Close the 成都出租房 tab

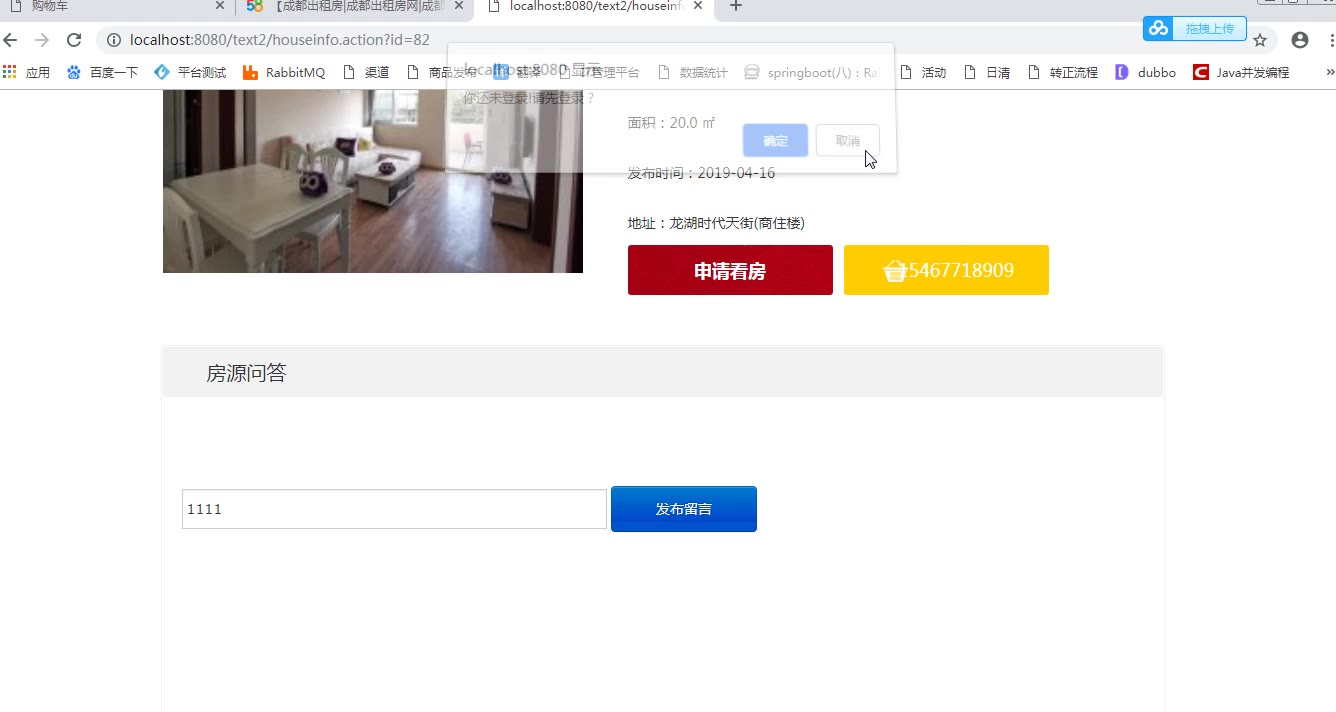pyautogui.click(x=459, y=6)
